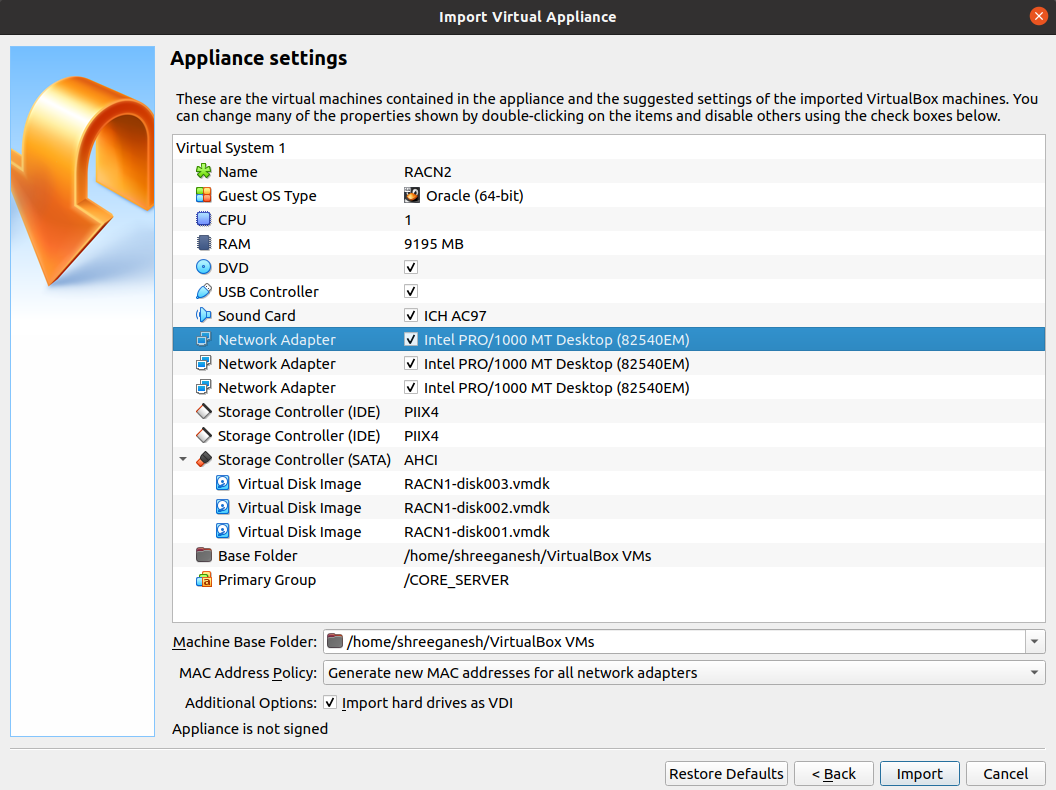Uncheck the highlighted Network Adapter checkbox
Viewport: 1056px width, 790px height.
pos(411,339)
